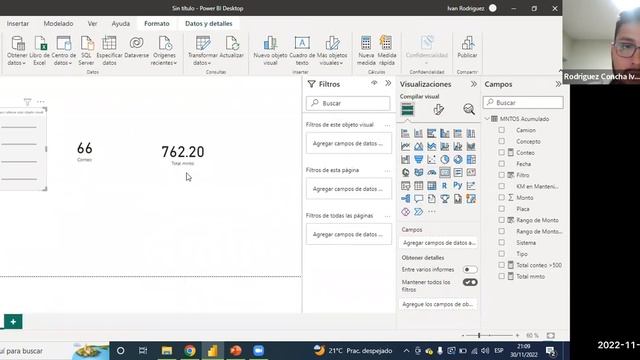
Task: Select the build visual fields tab icon
Action: tap(407, 109)
